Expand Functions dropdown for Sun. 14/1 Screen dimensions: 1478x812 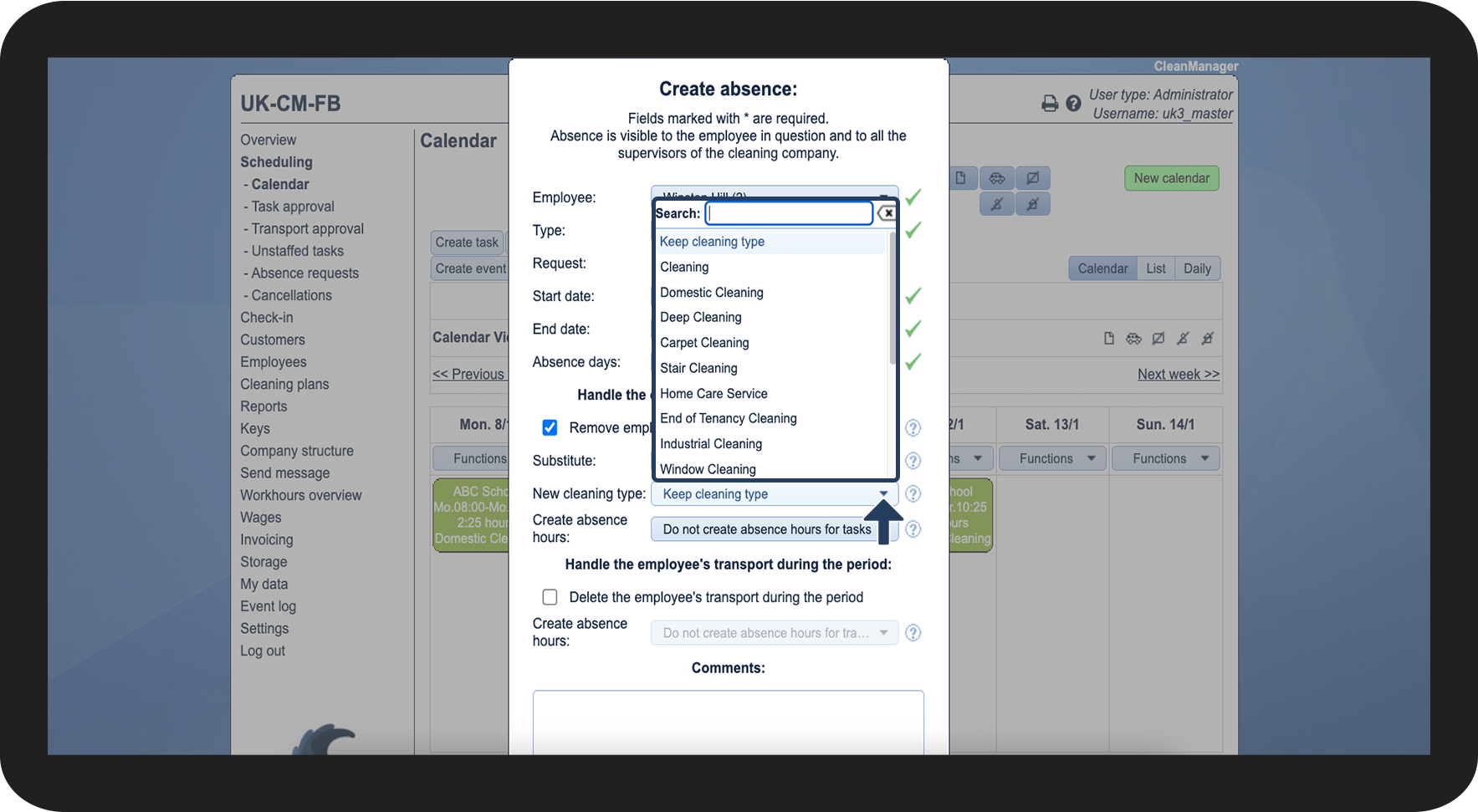[x=1165, y=458]
